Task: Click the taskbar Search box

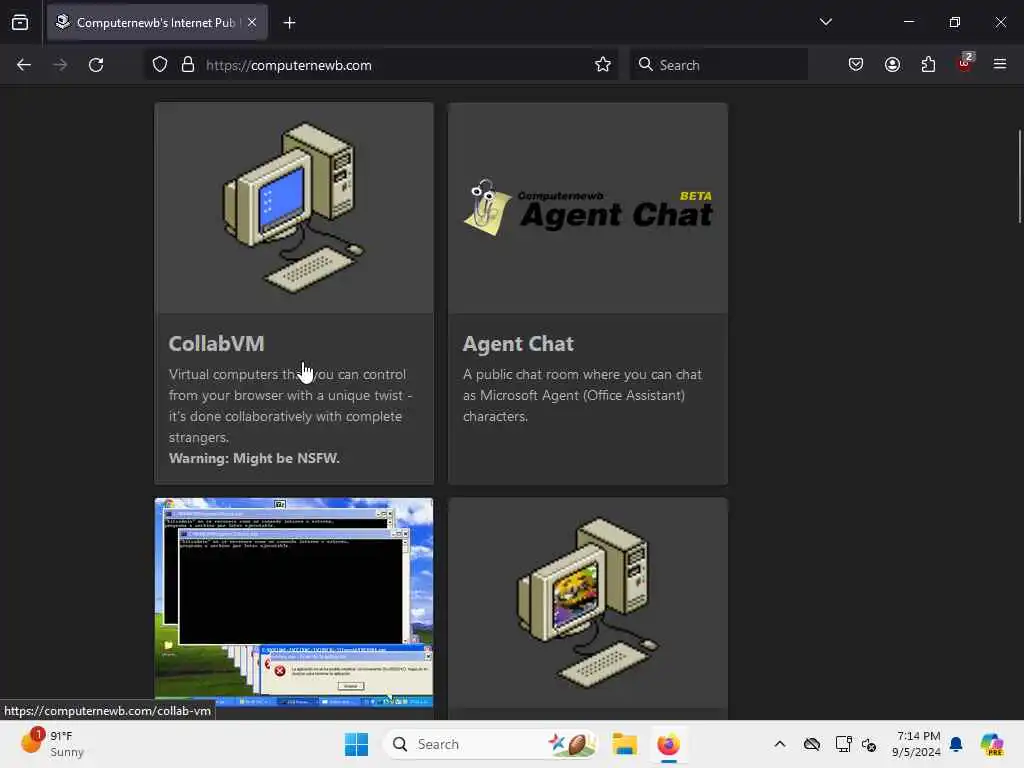Action: 491,744
